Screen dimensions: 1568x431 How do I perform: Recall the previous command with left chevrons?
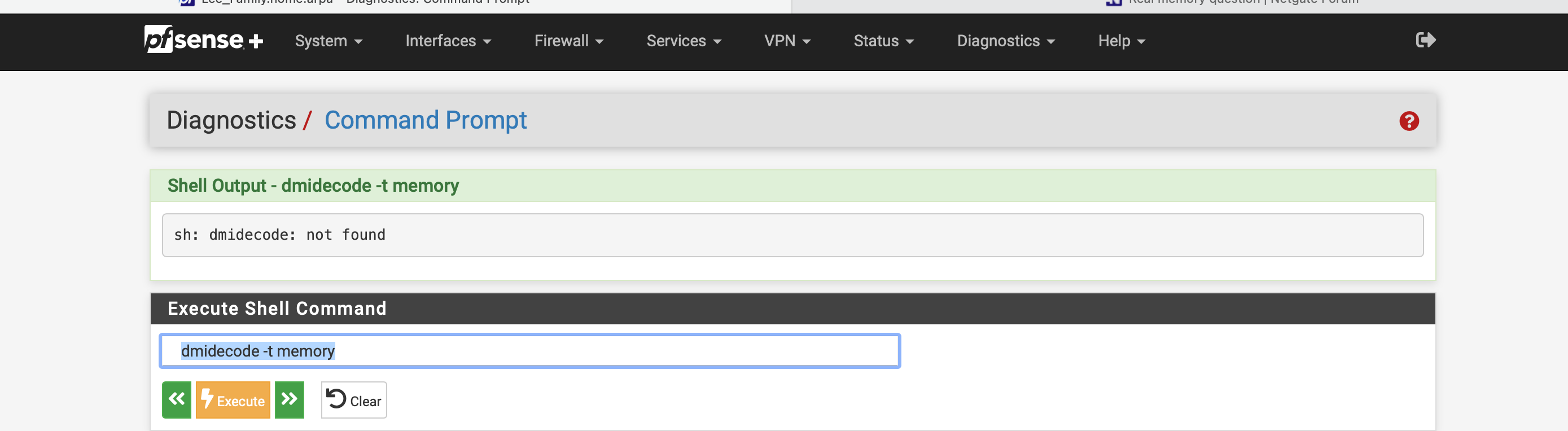click(177, 400)
